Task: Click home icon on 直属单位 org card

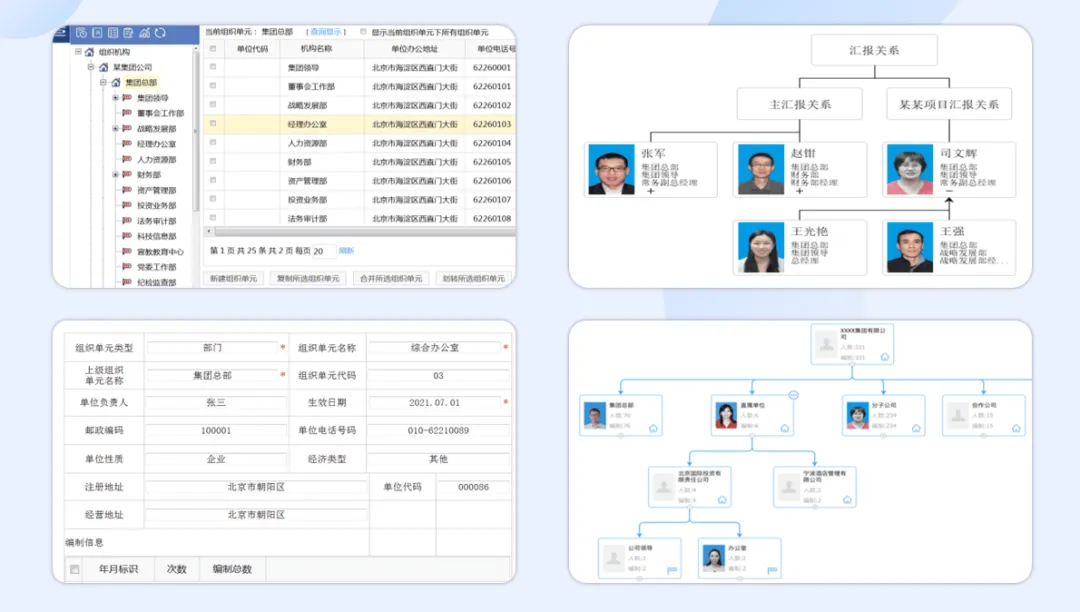Action: click(x=785, y=428)
